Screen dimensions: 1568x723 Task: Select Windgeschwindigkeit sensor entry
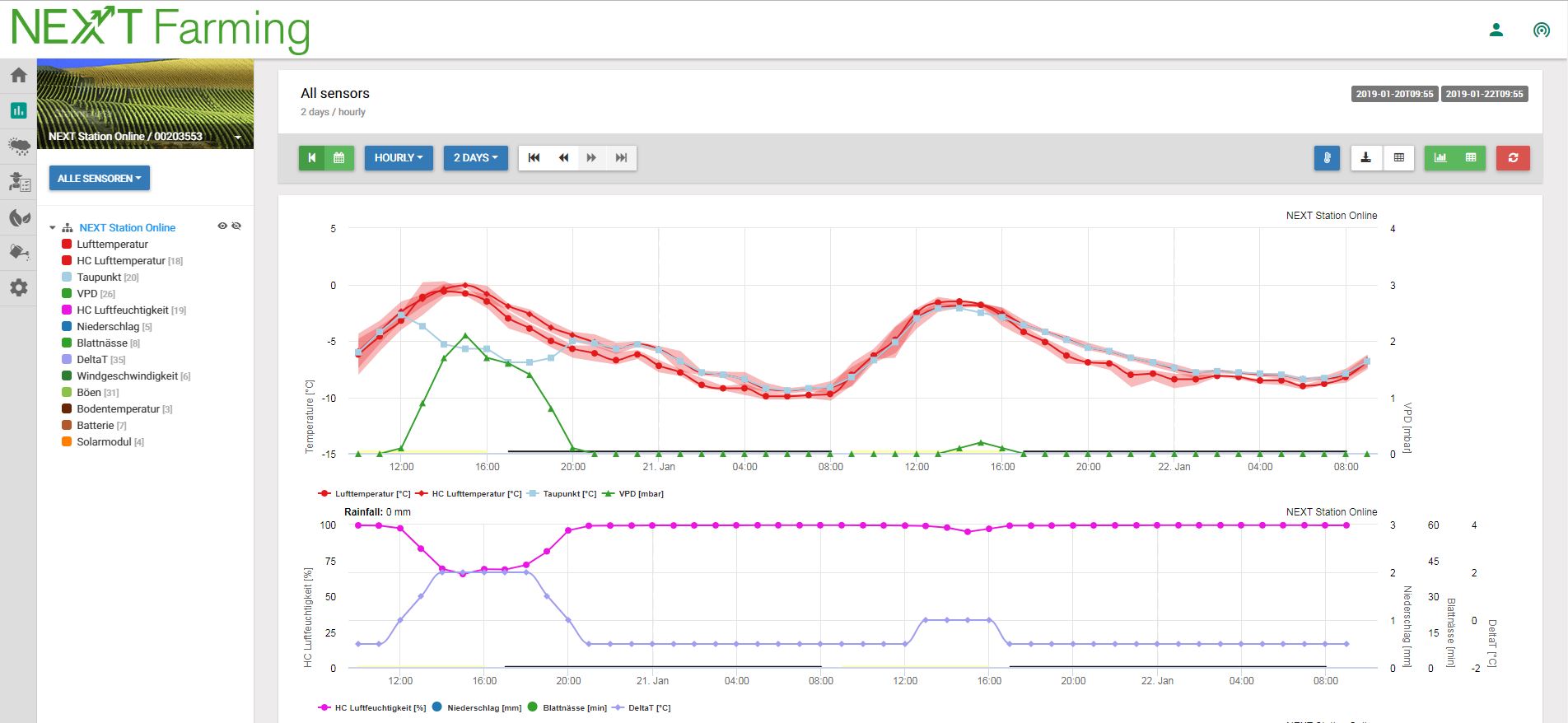(127, 376)
